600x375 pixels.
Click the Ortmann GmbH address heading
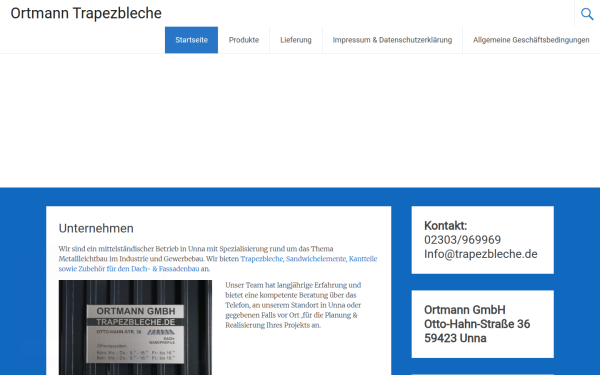tap(465, 310)
